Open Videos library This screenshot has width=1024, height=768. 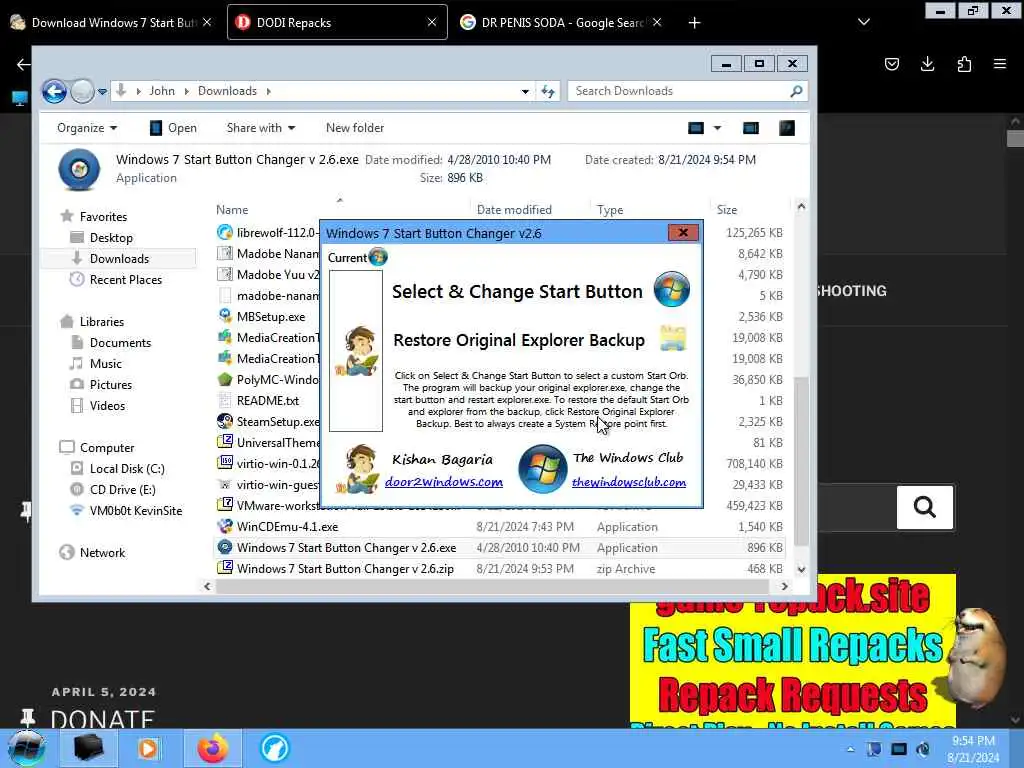point(107,405)
